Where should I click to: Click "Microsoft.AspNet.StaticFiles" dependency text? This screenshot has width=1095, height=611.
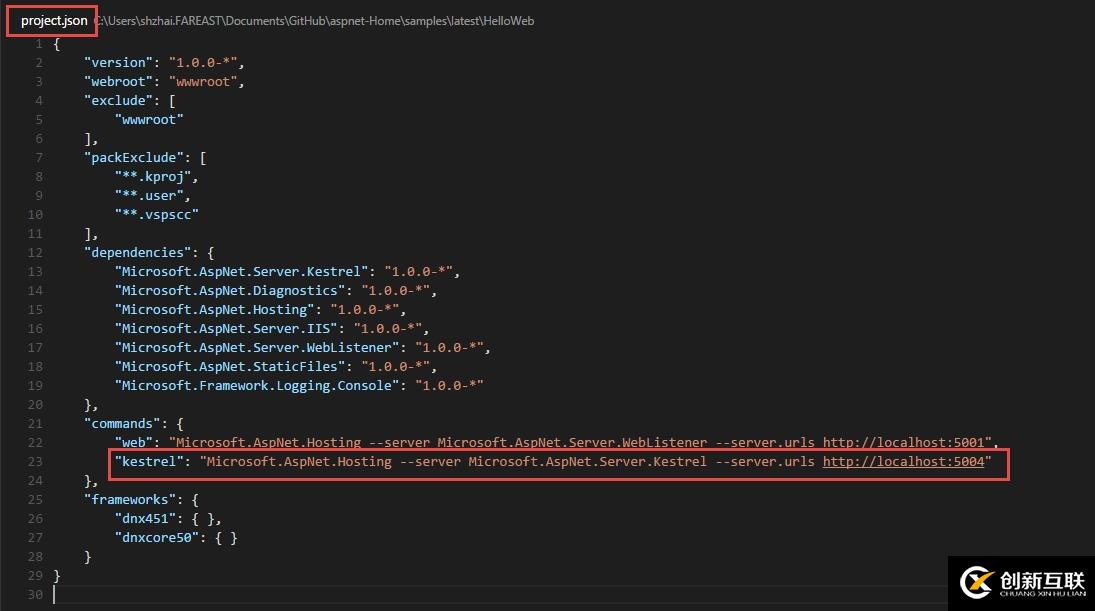230,366
